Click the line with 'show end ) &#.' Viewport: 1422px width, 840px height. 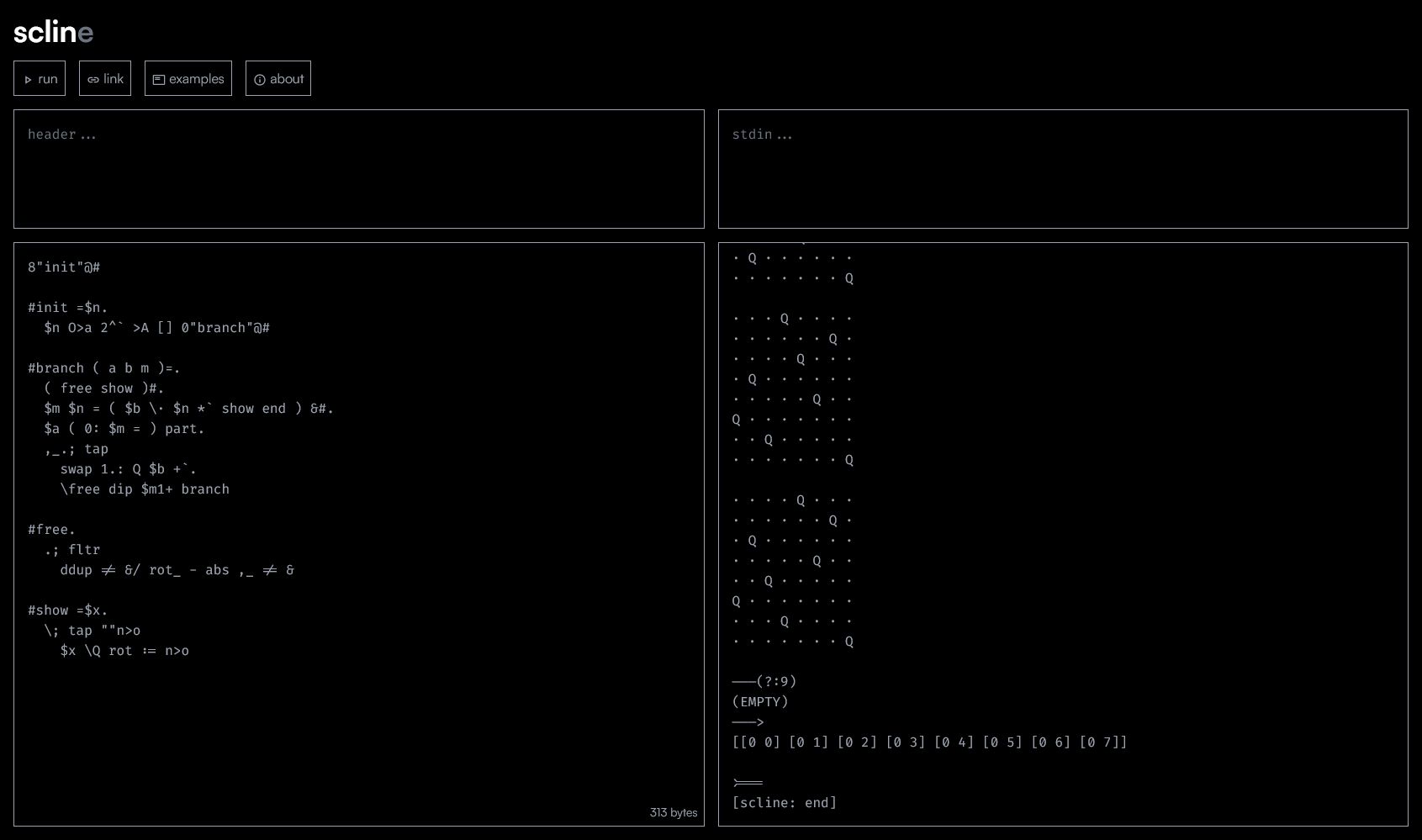click(189, 409)
